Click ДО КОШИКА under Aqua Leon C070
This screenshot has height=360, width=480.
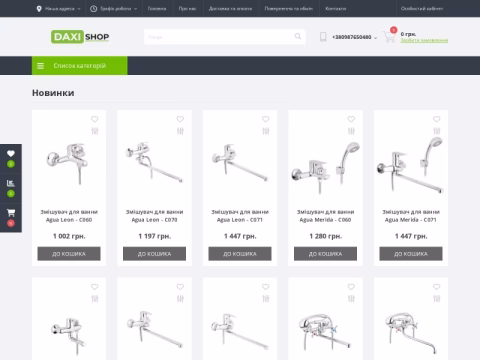point(154,254)
